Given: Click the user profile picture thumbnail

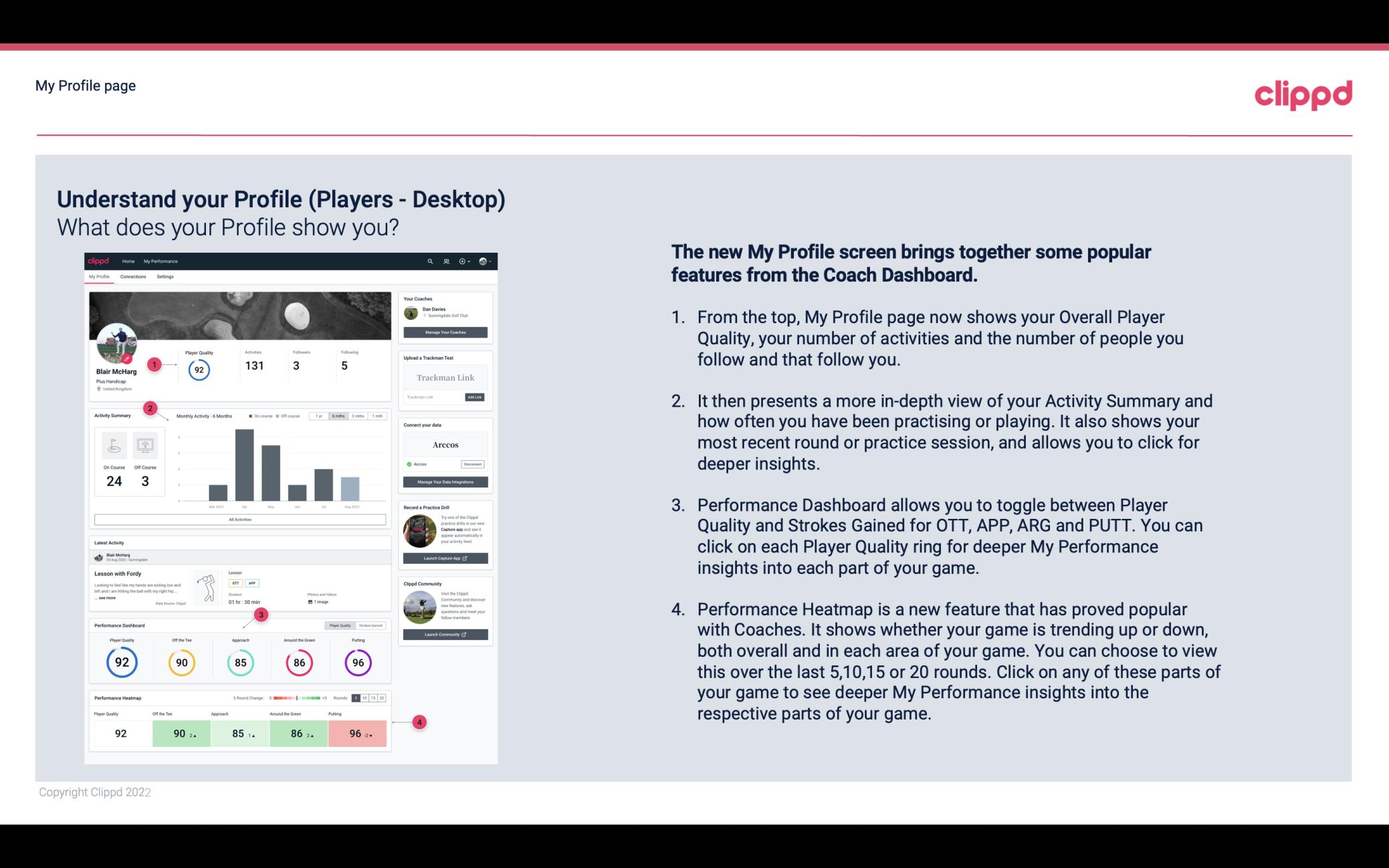Looking at the screenshot, I should tap(118, 347).
